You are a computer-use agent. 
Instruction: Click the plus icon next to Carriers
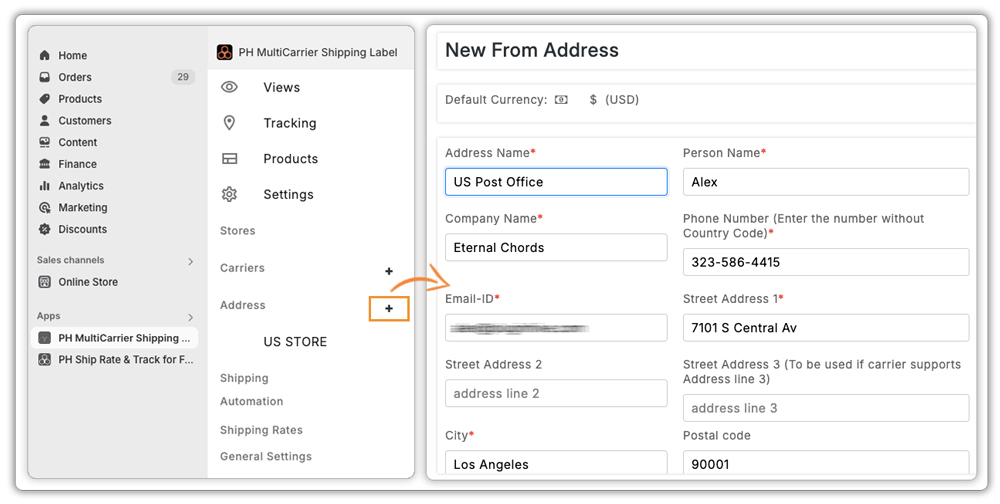pos(389,271)
